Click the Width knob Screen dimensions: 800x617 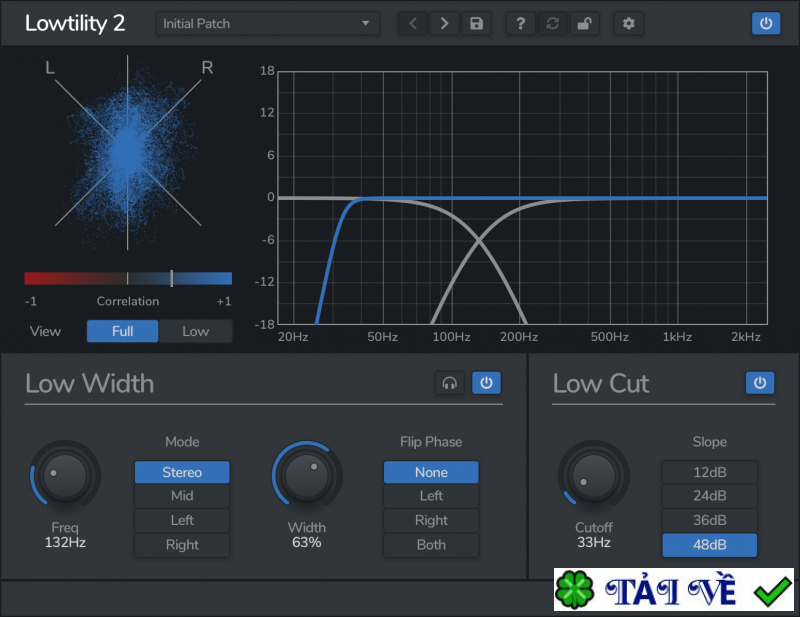(x=307, y=476)
